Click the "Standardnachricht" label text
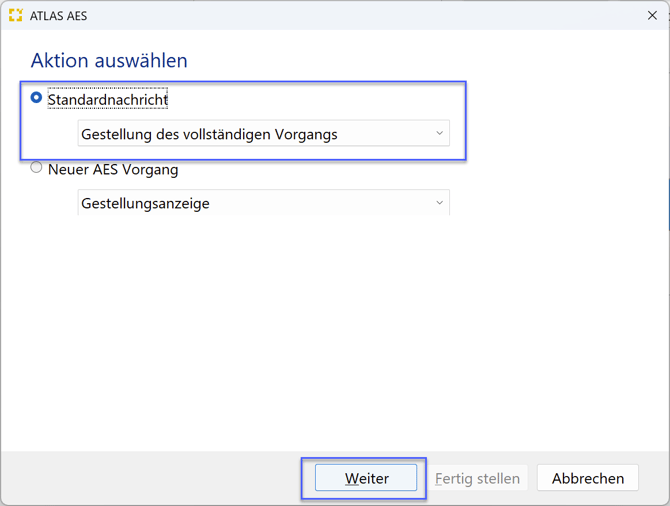This screenshot has height=506, width=670. 108,100
